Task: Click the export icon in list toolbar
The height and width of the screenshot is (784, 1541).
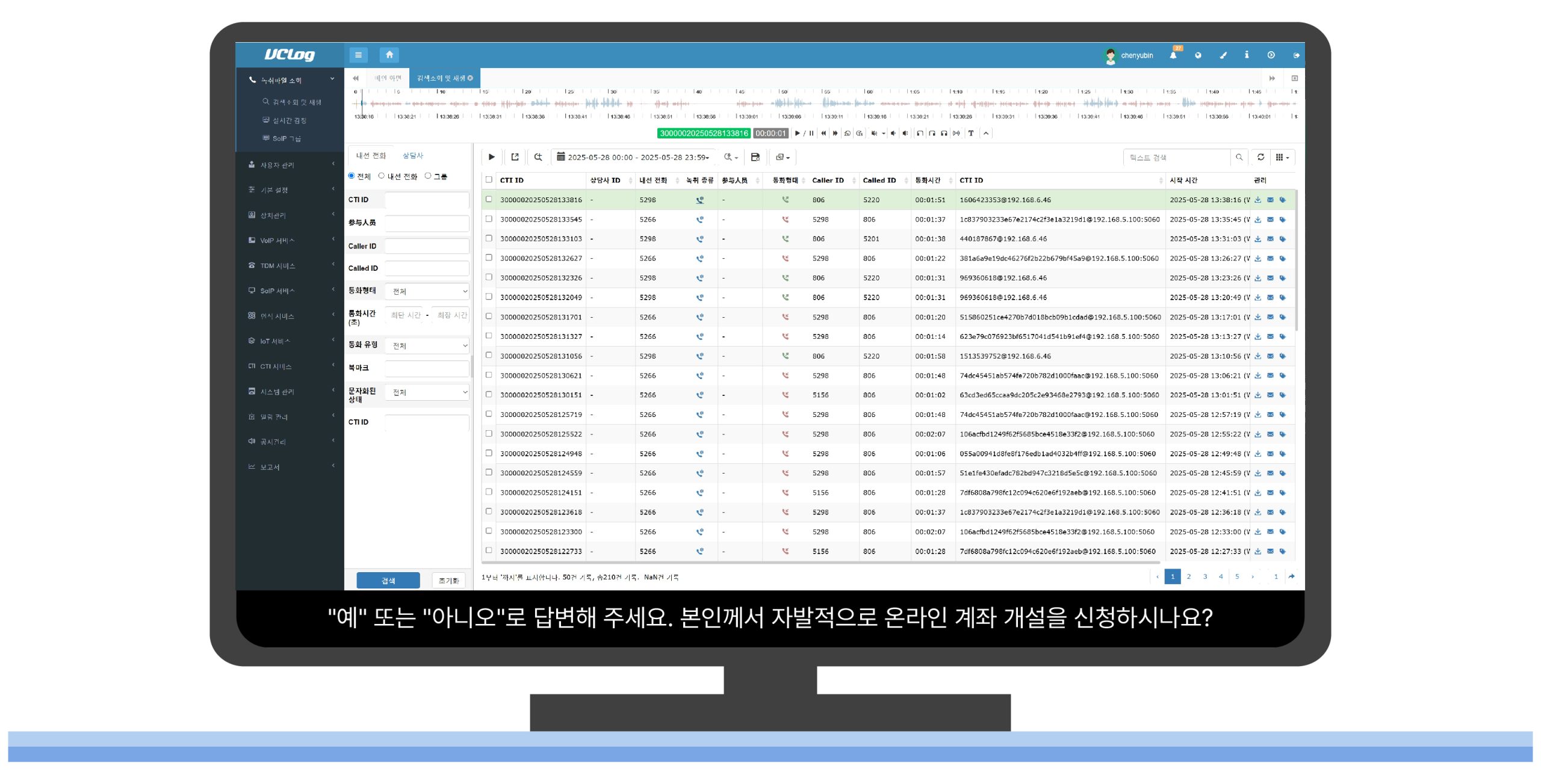Action: point(515,157)
